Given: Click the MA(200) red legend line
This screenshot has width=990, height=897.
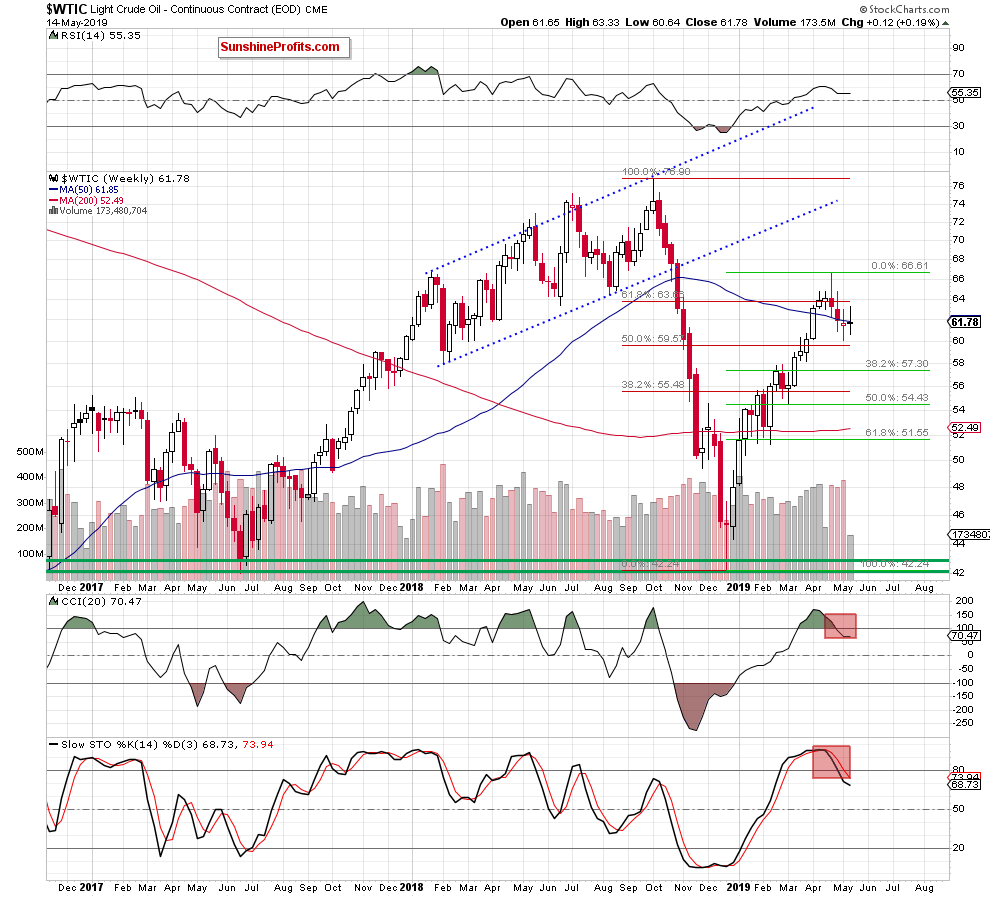Looking at the screenshot, I should pos(54,201).
